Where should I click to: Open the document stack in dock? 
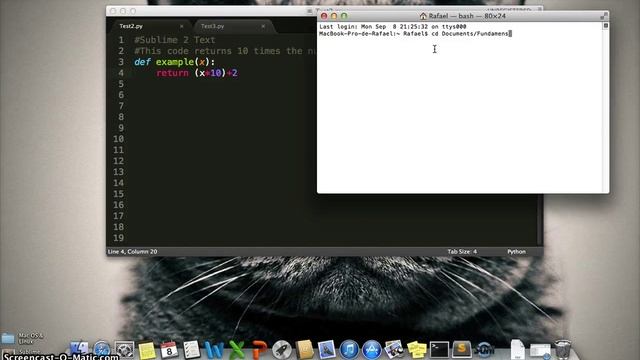tap(518, 350)
